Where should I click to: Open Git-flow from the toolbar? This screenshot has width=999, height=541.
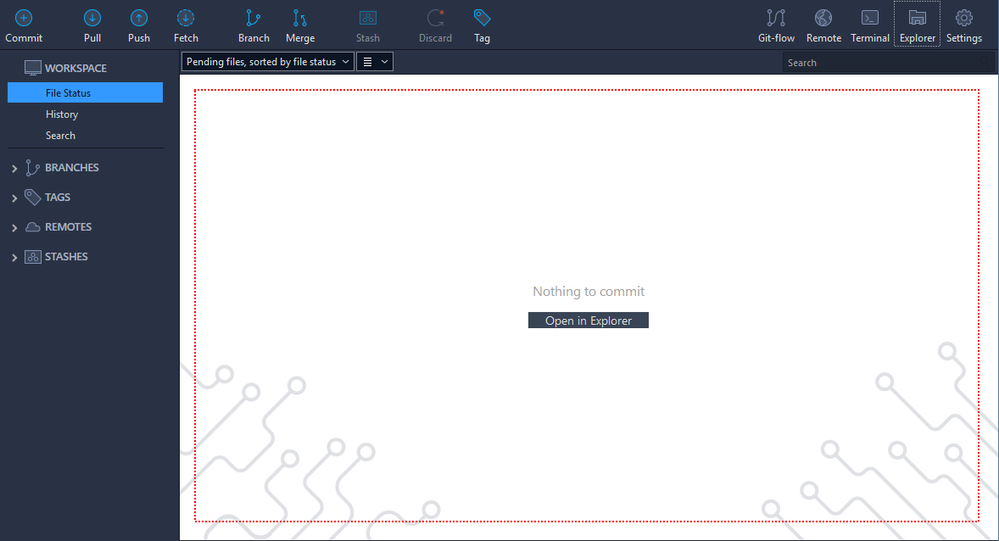point(776,18)
